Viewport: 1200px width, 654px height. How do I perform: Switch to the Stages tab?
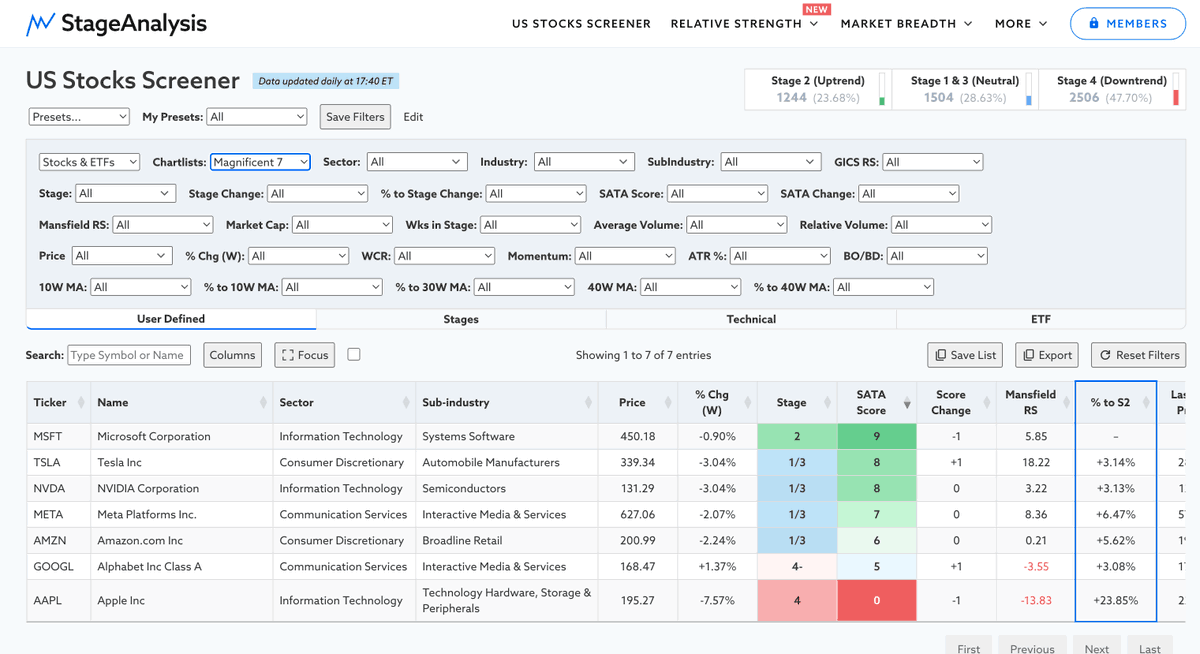(x=461, y=319)
